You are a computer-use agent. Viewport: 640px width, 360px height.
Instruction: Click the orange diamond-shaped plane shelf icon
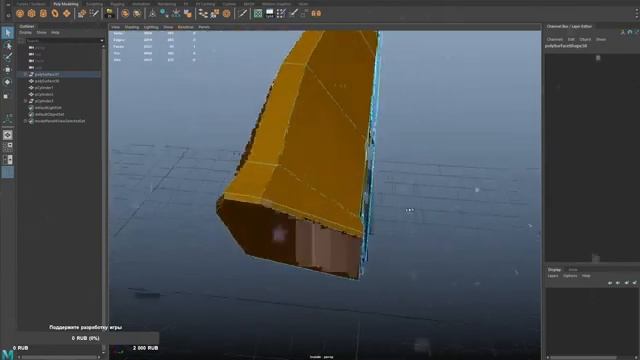pyautogui.click(x=67, y=13)
